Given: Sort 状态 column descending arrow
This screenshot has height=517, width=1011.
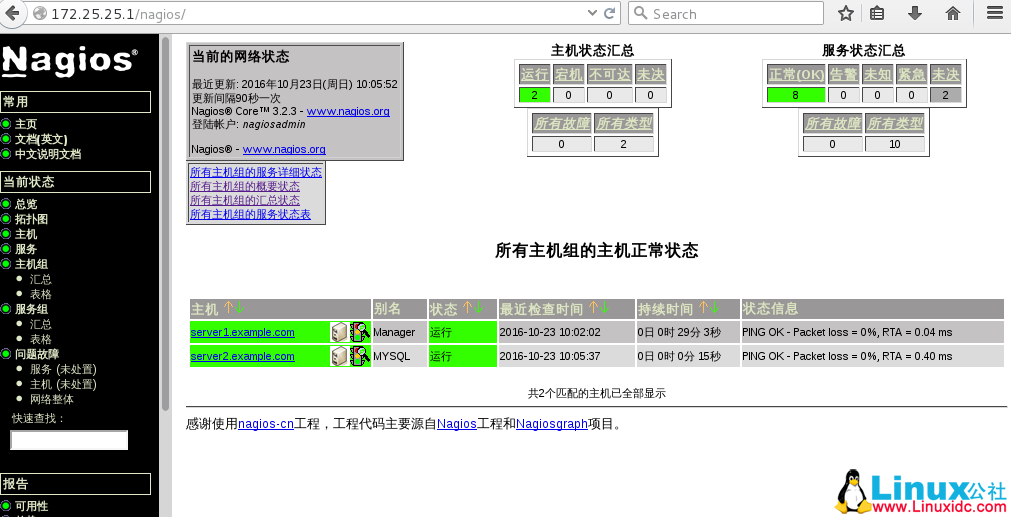Looking at the screenshot, I should click(x=478, y=309).
